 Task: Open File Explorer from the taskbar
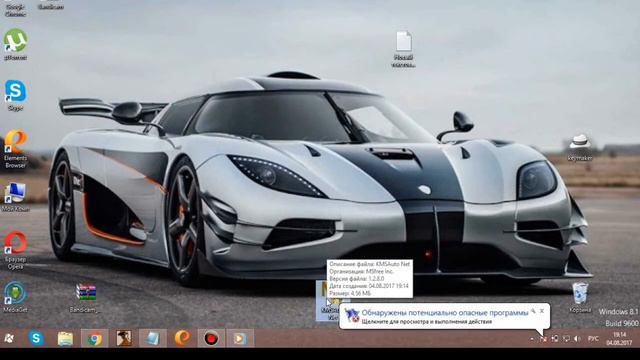click(x=65, y=338)
